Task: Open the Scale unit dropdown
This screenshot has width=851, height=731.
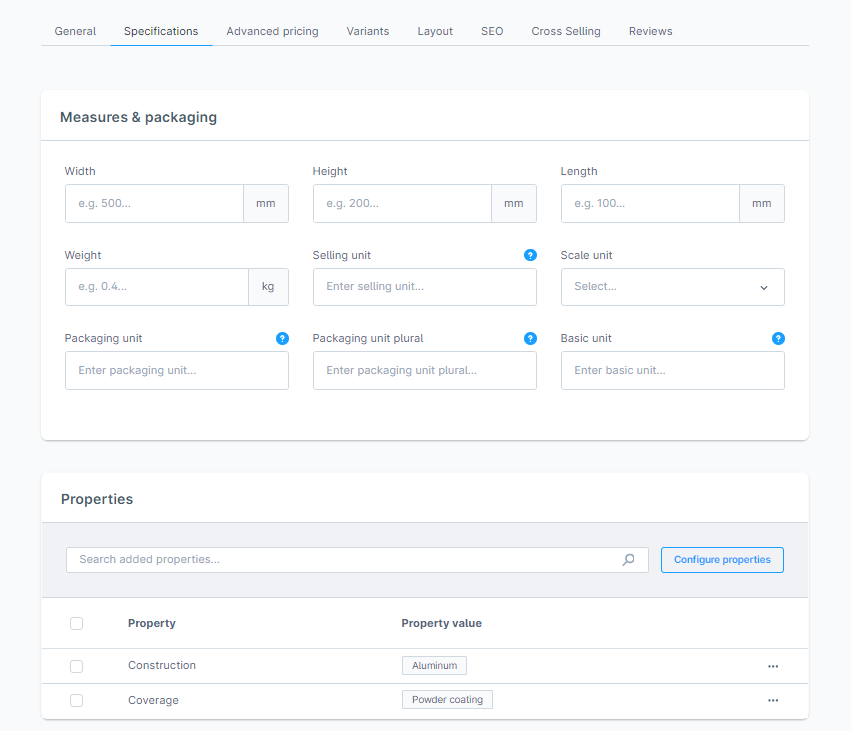Action: 672,287
